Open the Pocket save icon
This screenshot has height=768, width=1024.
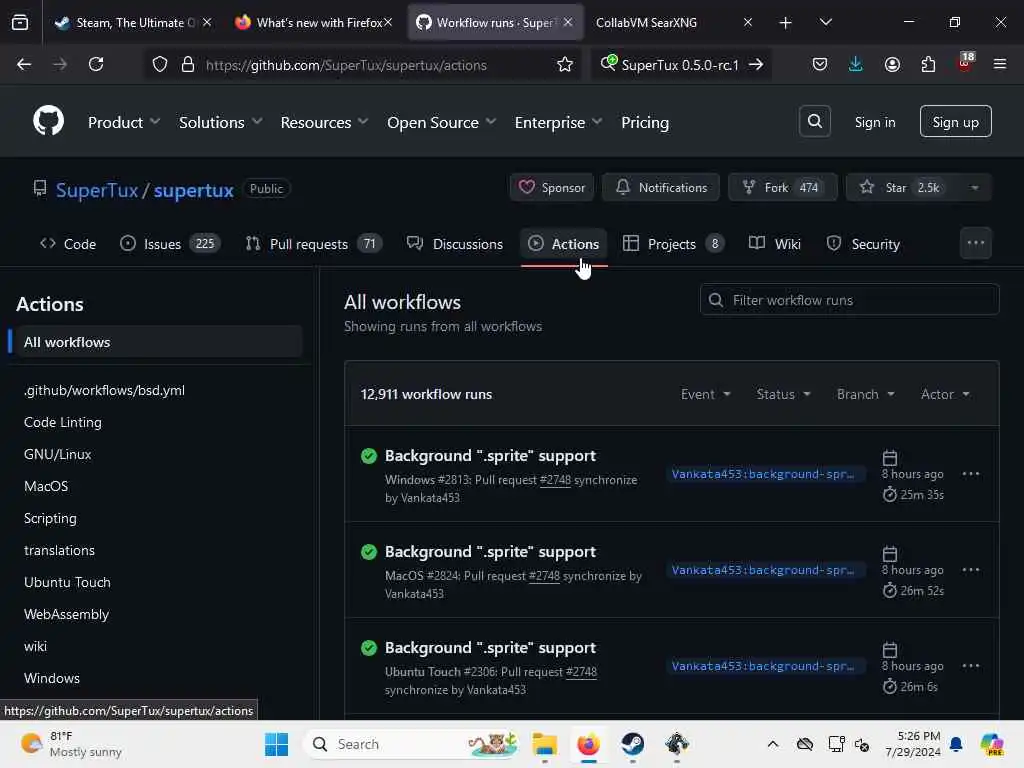click(820, 64)
